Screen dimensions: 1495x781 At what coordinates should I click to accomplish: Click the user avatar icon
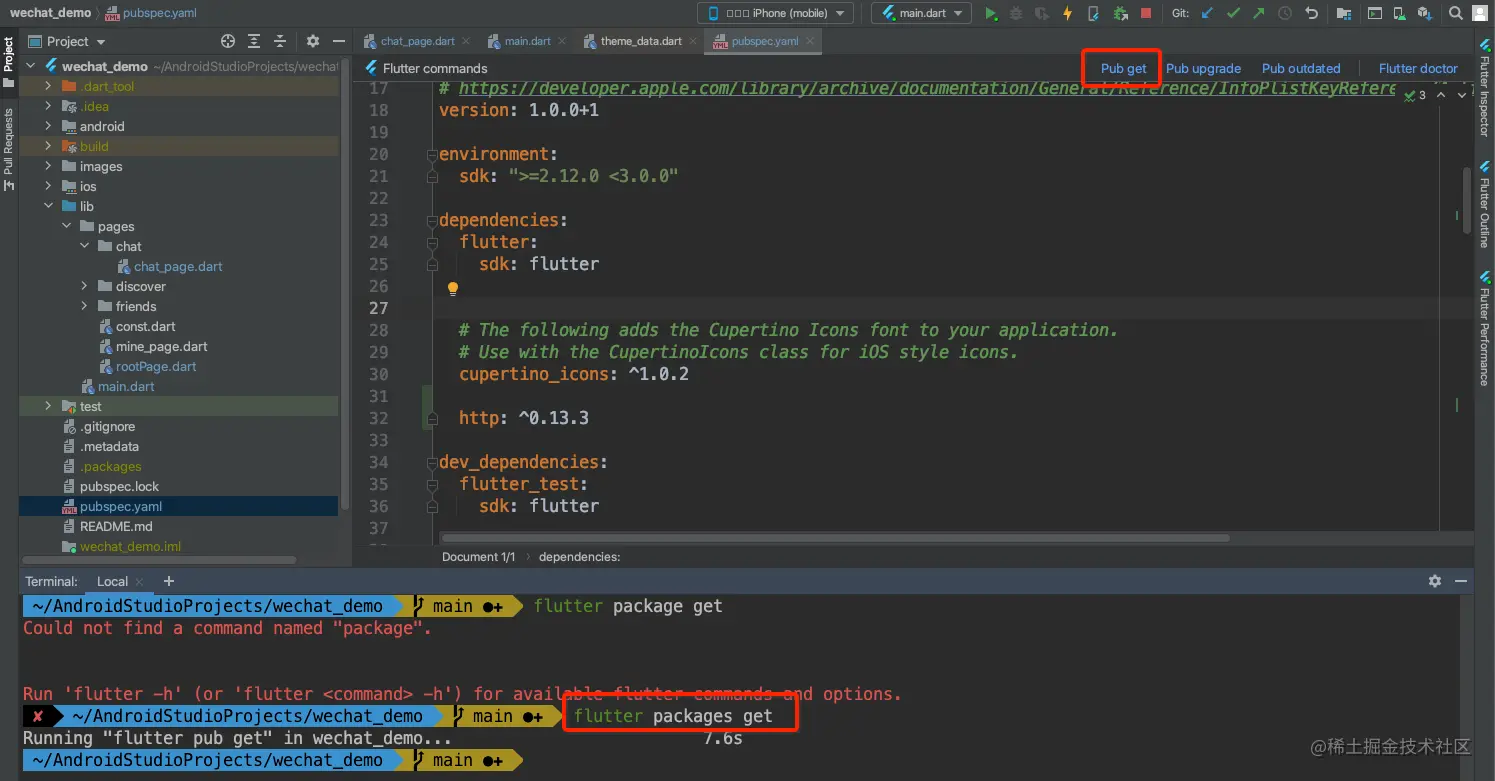1482,13
